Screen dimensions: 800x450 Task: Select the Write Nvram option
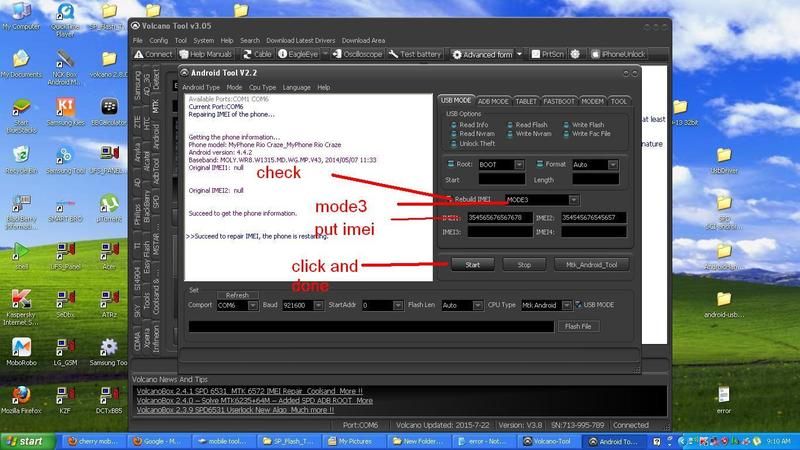529,134
